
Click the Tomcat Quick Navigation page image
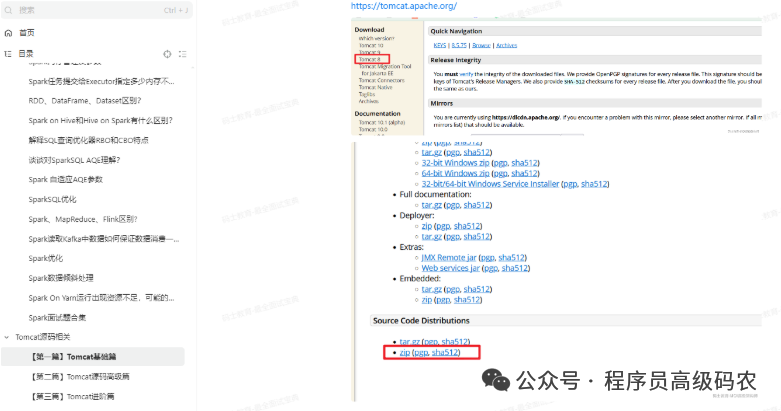coord(556,77)
